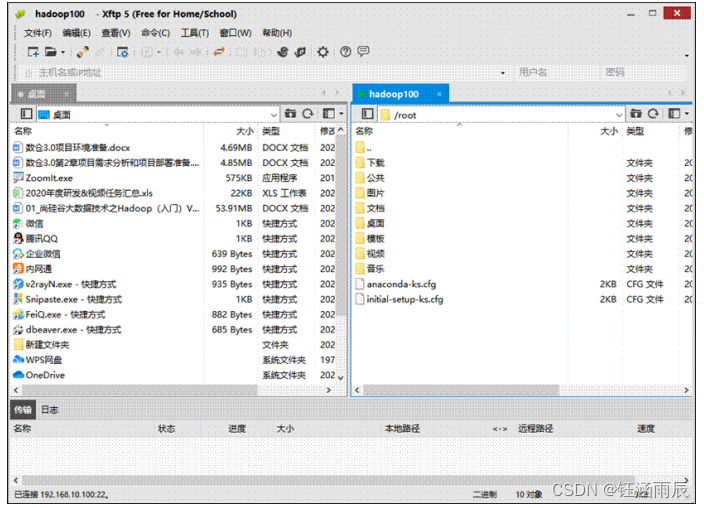Click the 进度 column header in transfers
704x508 pixels.
point(237,428)
